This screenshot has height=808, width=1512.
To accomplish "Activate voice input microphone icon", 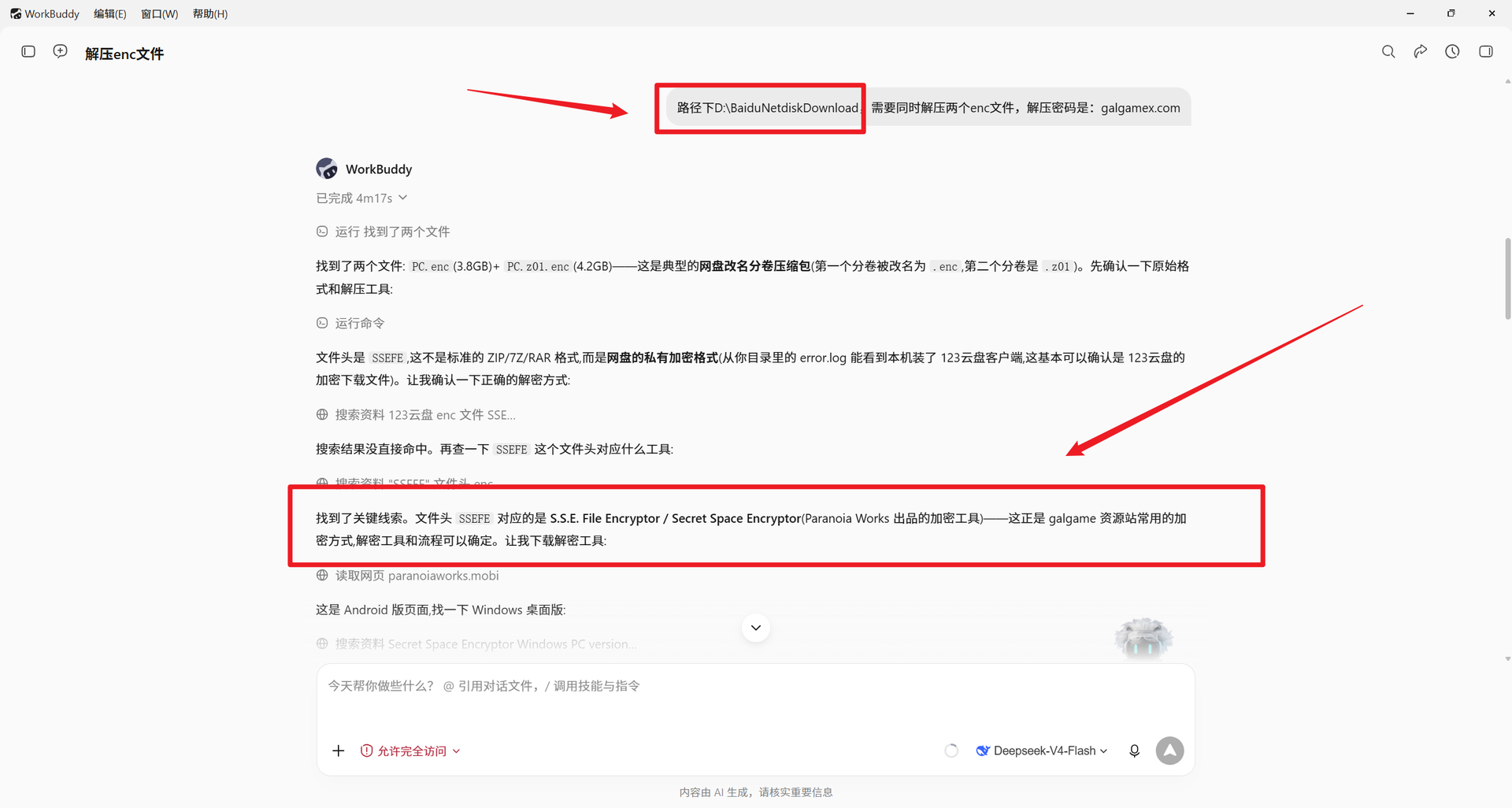I will pos(1134,751).
